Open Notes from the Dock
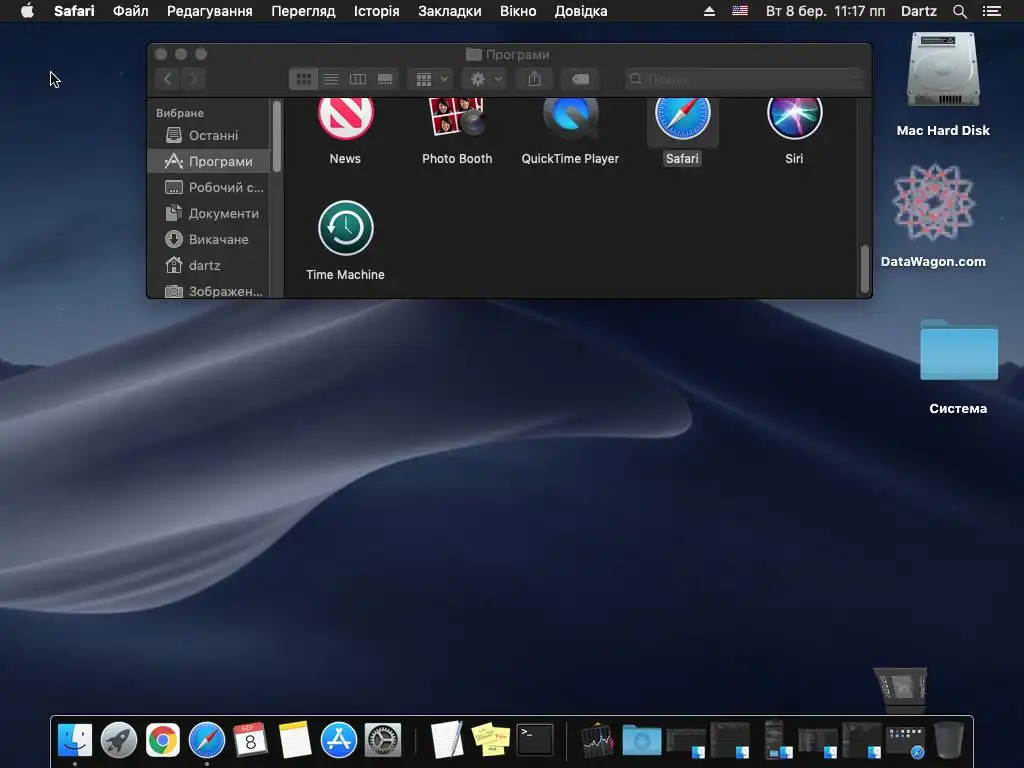The height and width of the screenshot is (768, 1024). coord(295,740)
